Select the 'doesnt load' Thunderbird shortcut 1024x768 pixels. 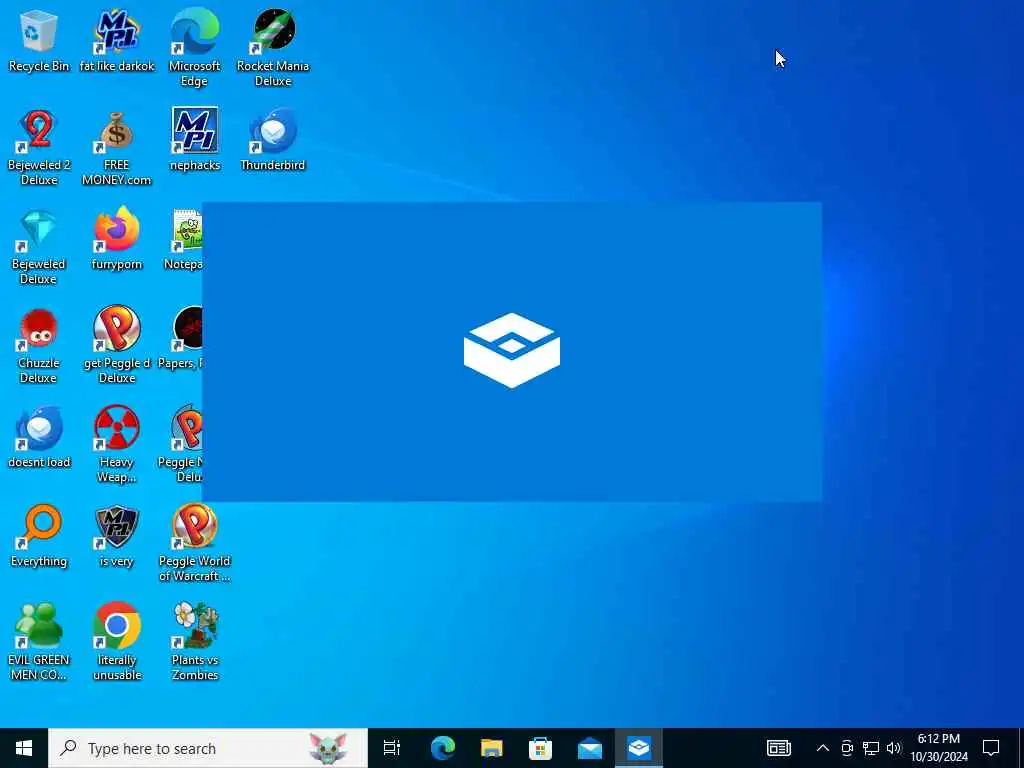click(x=39, y=438)
